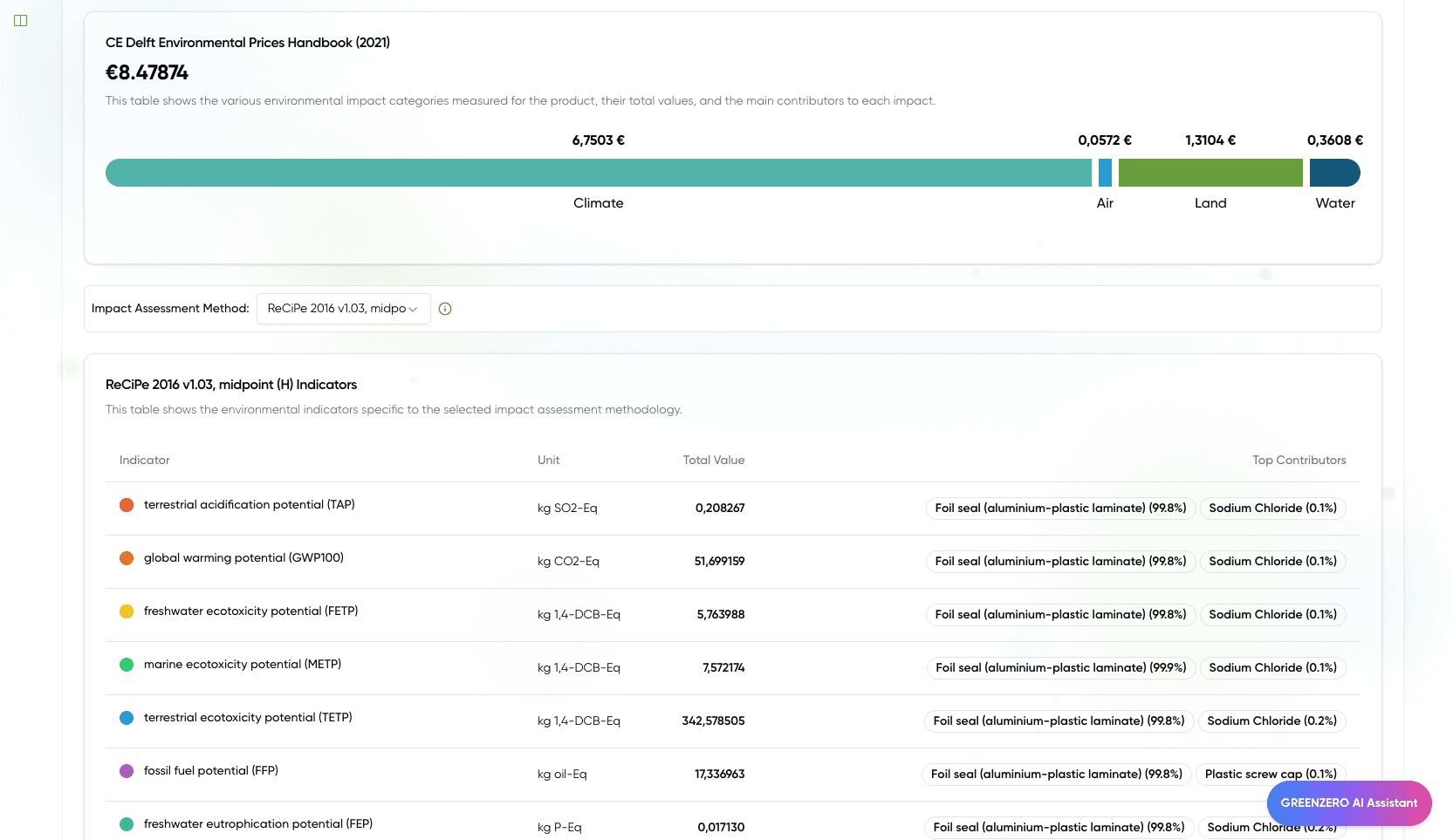Click the Top Contributors column header
This screenshot has width=1453, height=840.
click(1299, 460)
